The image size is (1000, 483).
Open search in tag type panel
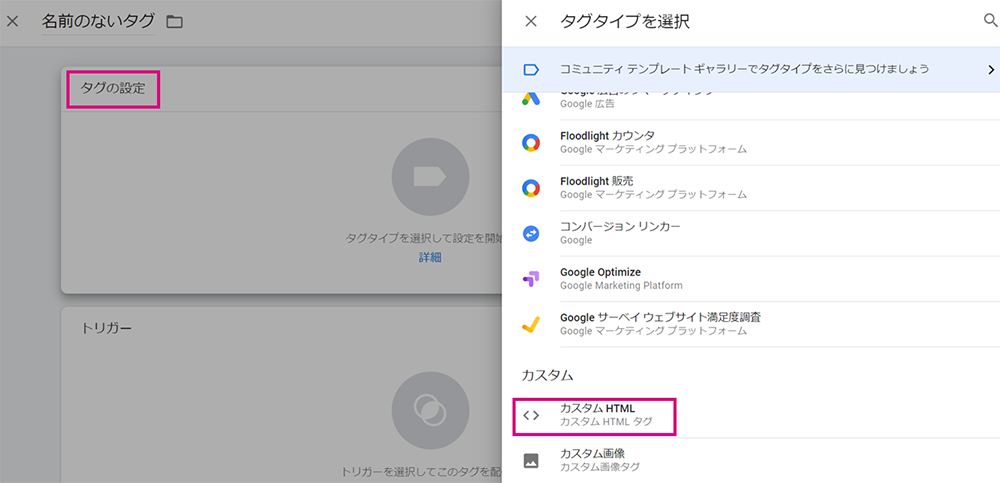[x=990, y=20]
